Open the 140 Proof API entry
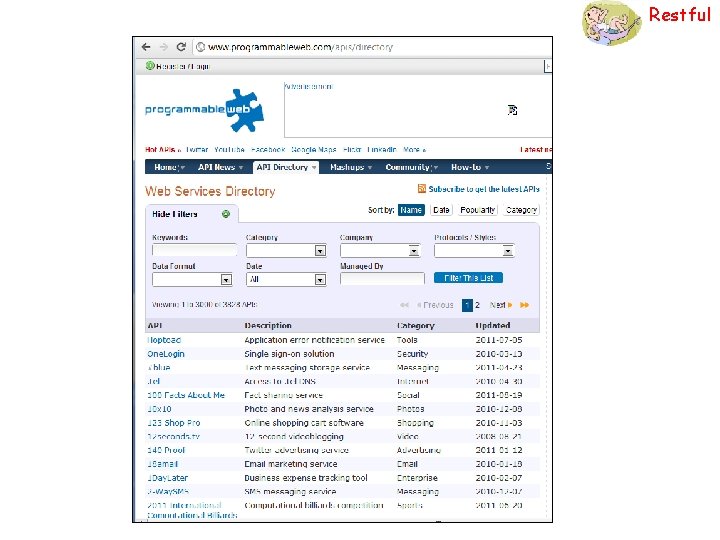The image size is (720, 540). (x=166, y=450)
